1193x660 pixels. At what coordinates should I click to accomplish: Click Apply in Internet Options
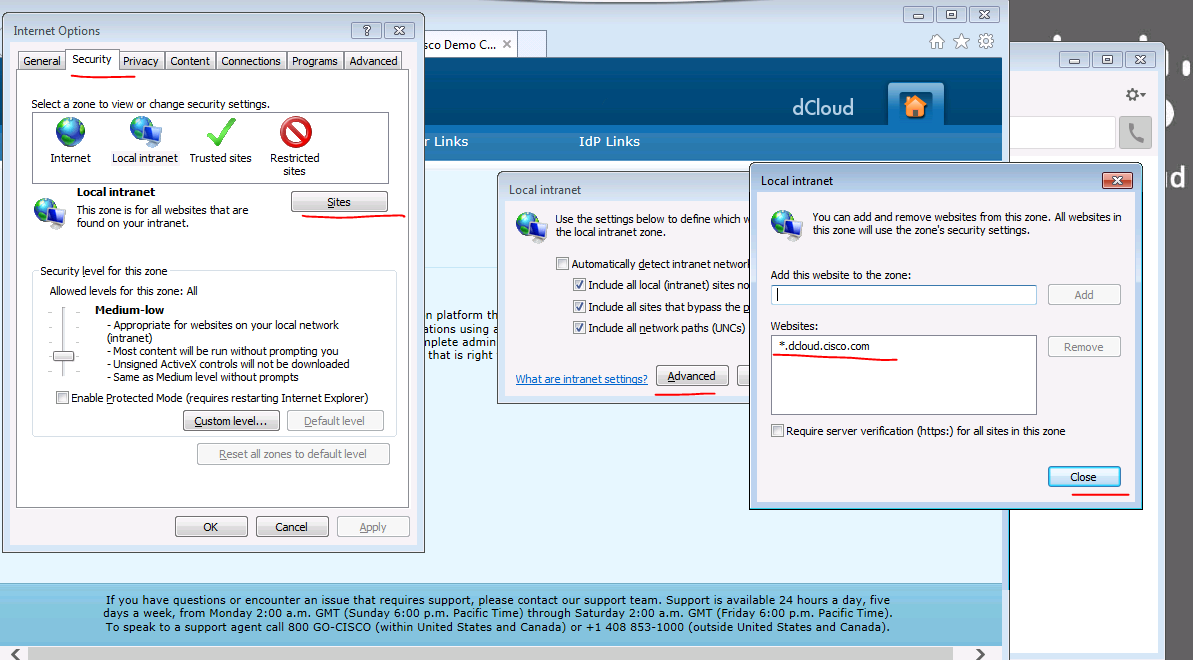373,527
